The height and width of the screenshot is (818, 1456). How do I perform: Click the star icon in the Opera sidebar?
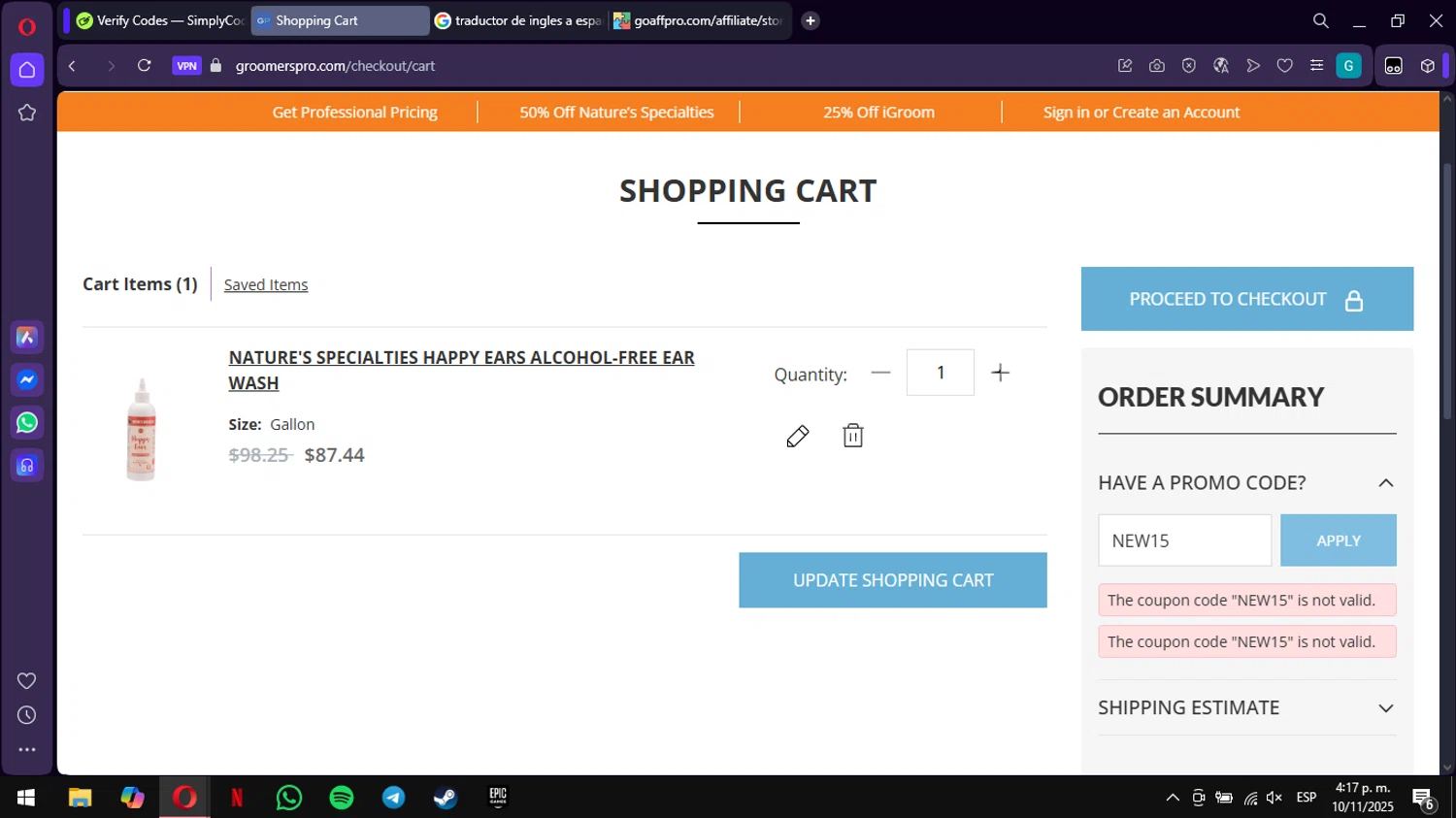coord(27,113)
